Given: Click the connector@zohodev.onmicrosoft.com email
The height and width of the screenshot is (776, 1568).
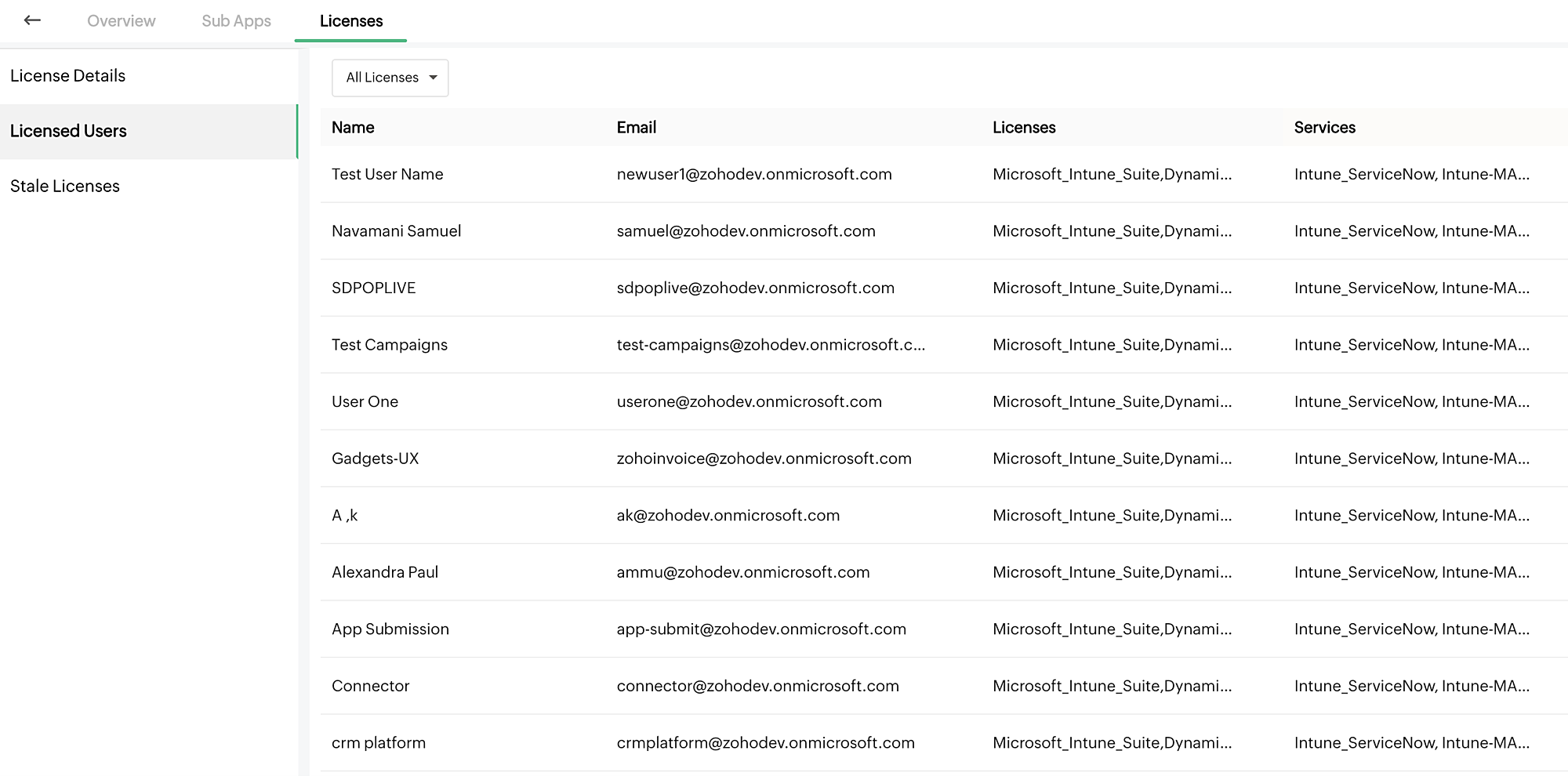Looking at the screenshot, I should [x=757, y=686].
